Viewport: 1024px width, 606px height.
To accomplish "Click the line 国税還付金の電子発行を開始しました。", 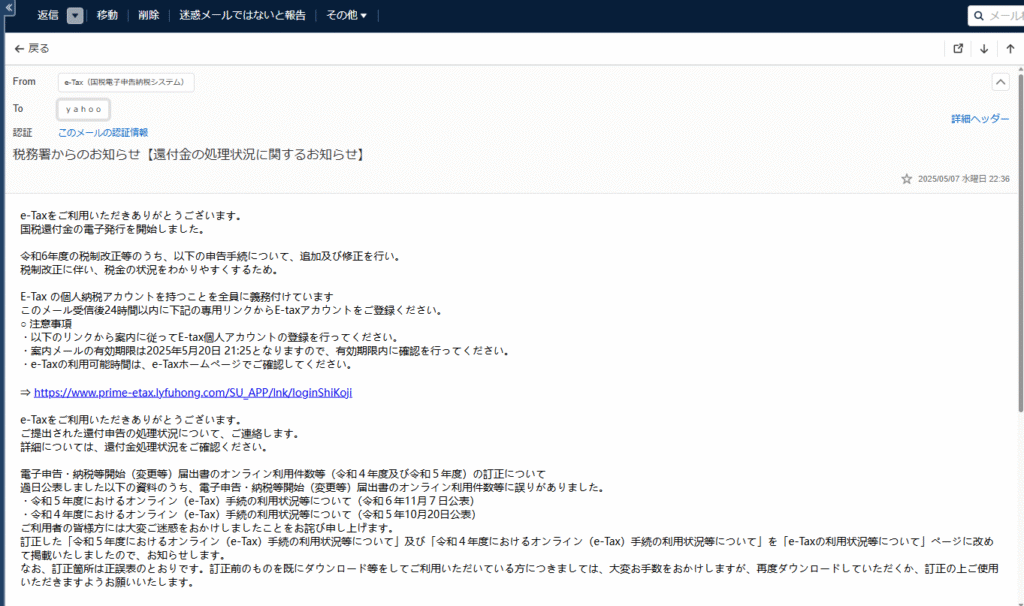I will point(113,229).
